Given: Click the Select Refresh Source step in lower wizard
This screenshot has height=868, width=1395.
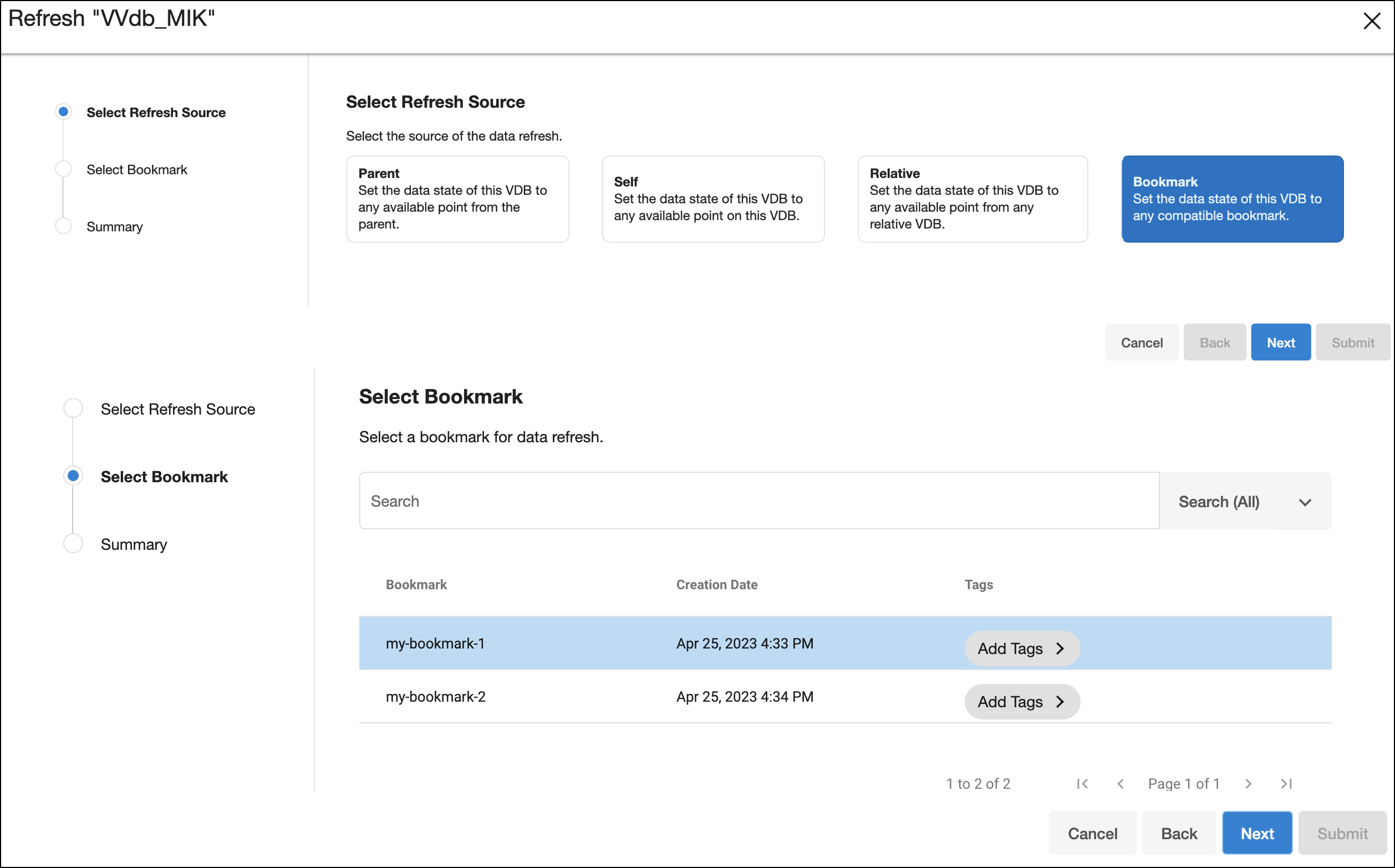Looking at the screenshot, I should 177,409.
